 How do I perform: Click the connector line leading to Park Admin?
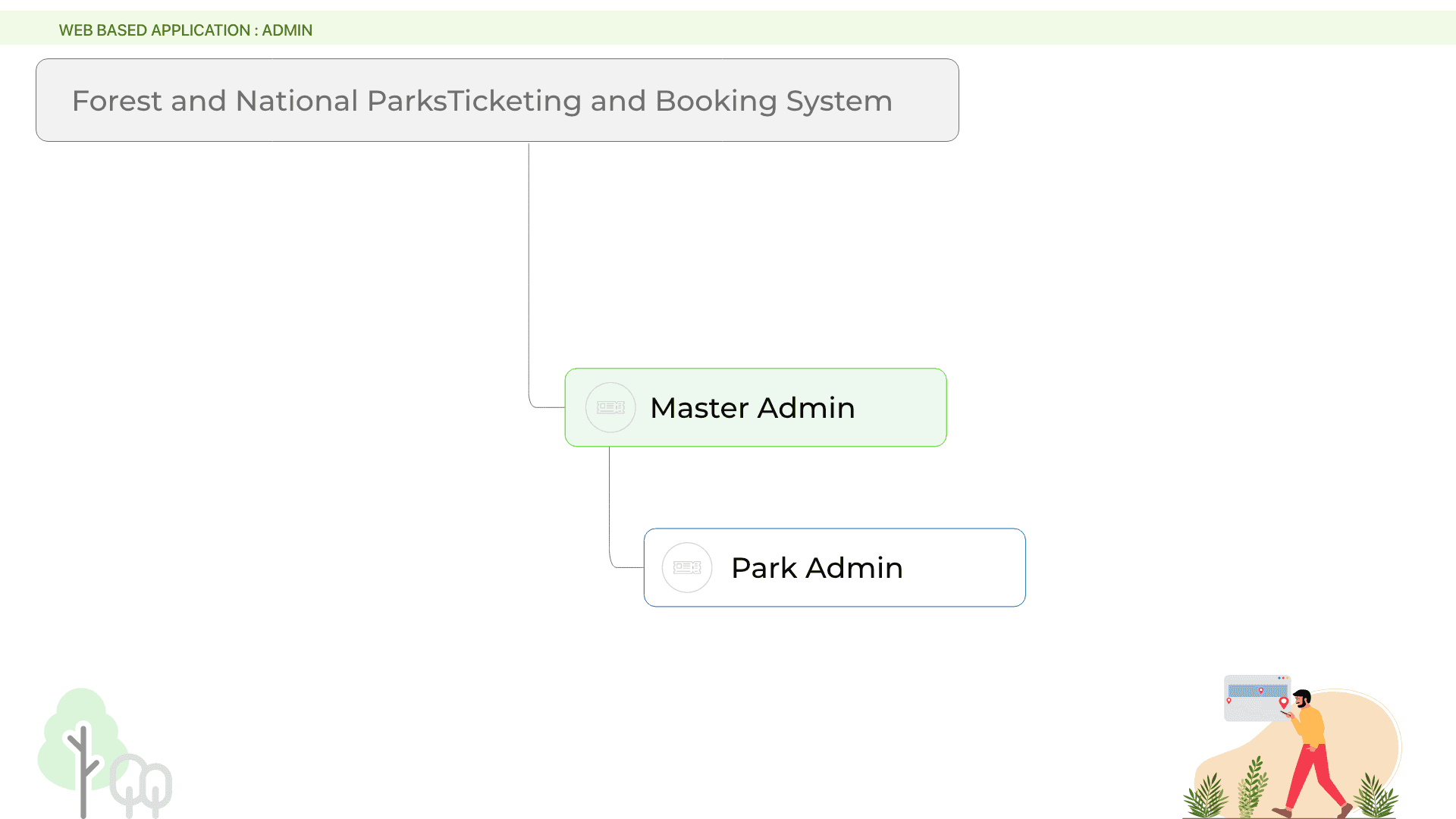point(610,508)
